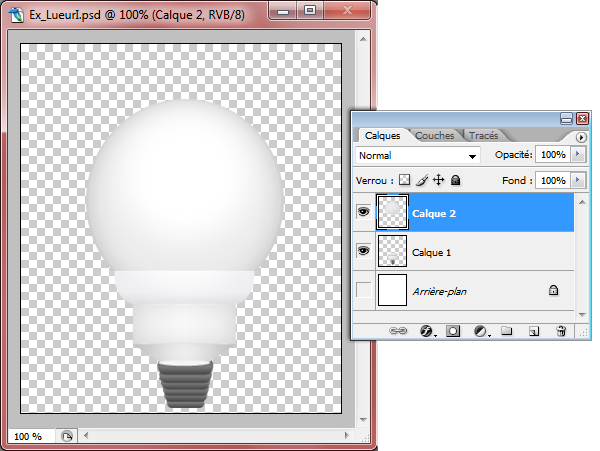The height and width of the screenshot is (451, 600).
Task: Switch to the Couches tab
Action: (434, 135)
